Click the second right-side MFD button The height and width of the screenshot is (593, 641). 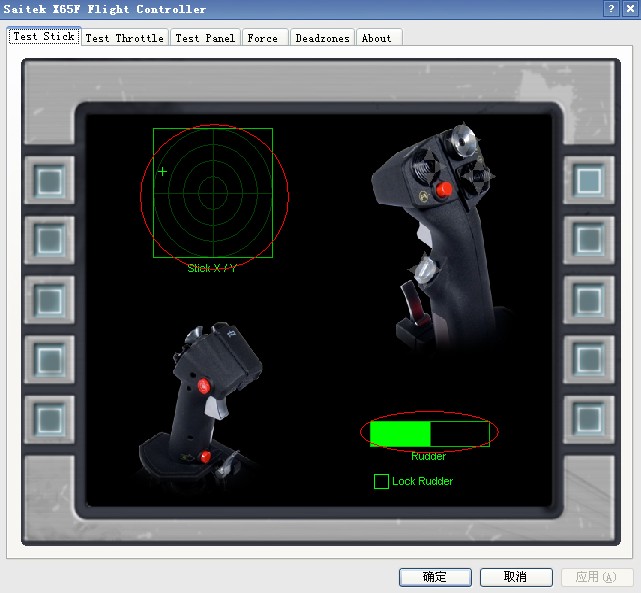click(x=589, y=239)
